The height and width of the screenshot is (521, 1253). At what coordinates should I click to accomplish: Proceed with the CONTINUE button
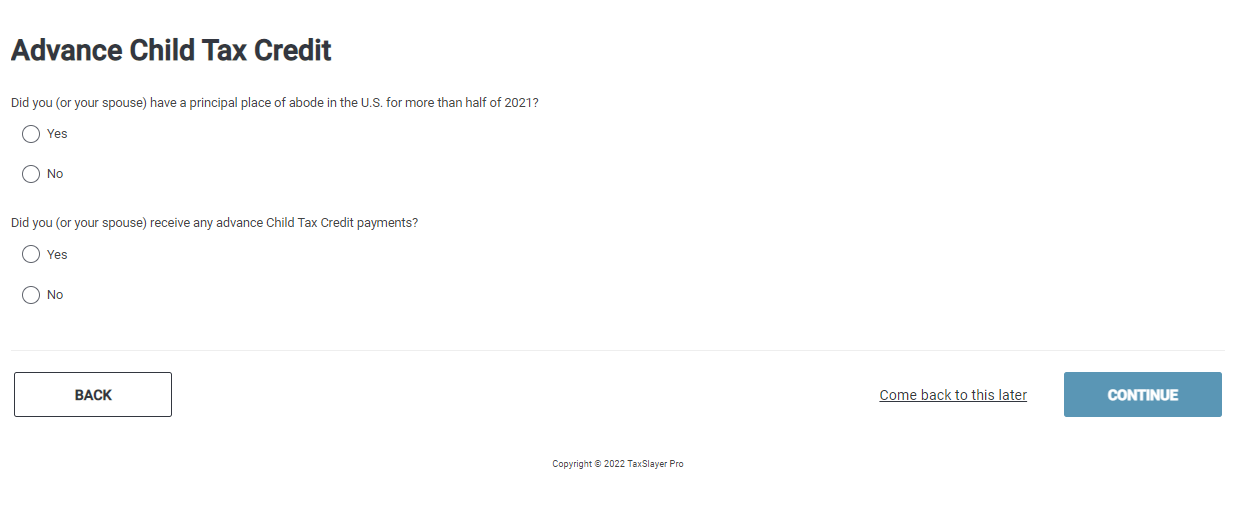(1143, 395)
